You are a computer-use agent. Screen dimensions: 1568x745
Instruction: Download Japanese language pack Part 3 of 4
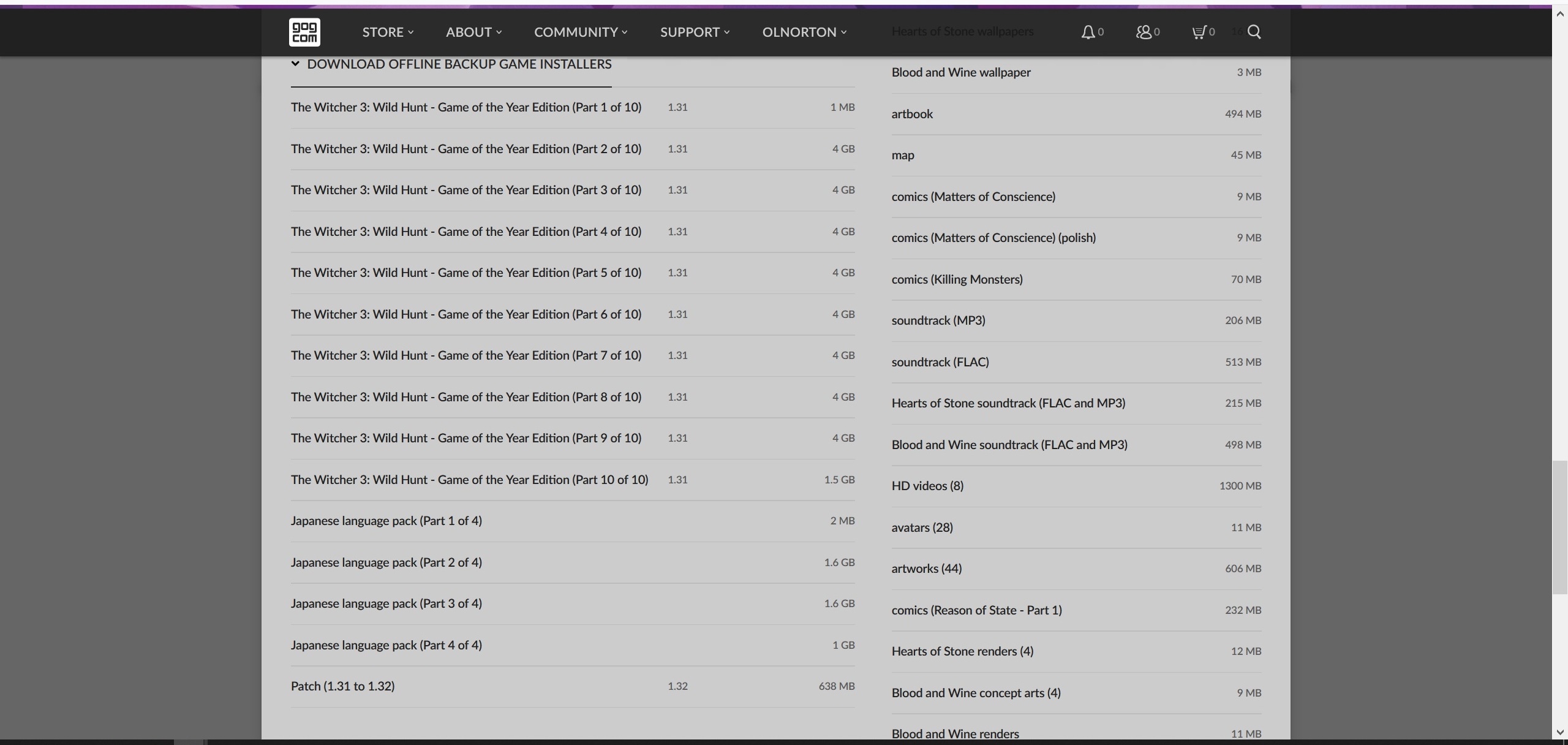coord(573,603)
